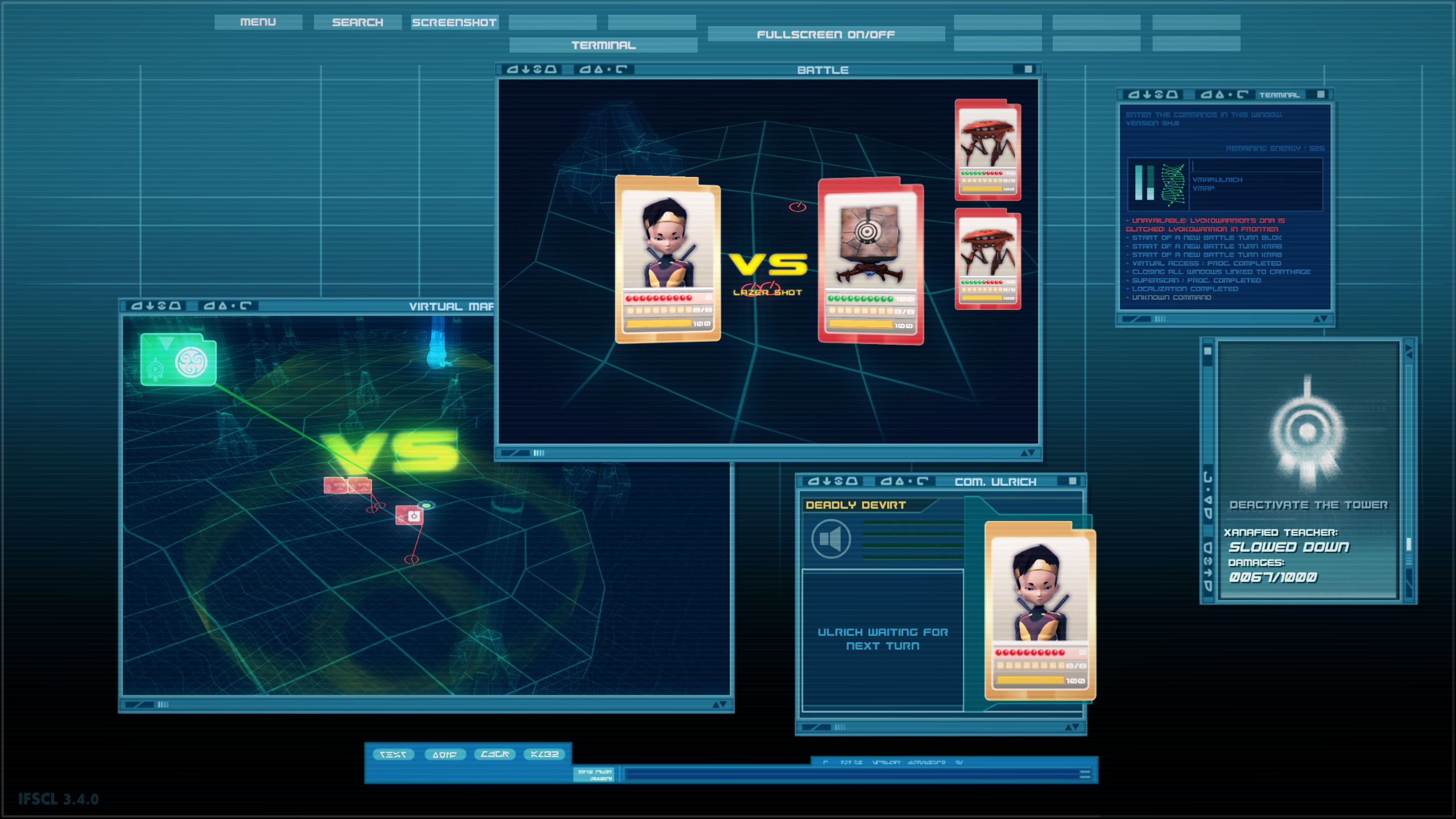
Task: Click the damages value 0067/1000
Action: coord(1273,577)
